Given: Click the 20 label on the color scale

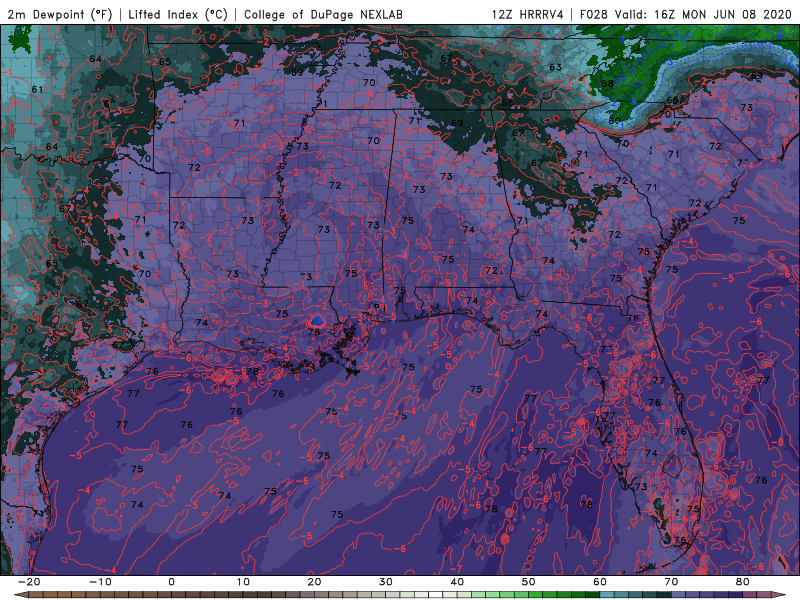Looking at the screenshot, I should 314,582.
